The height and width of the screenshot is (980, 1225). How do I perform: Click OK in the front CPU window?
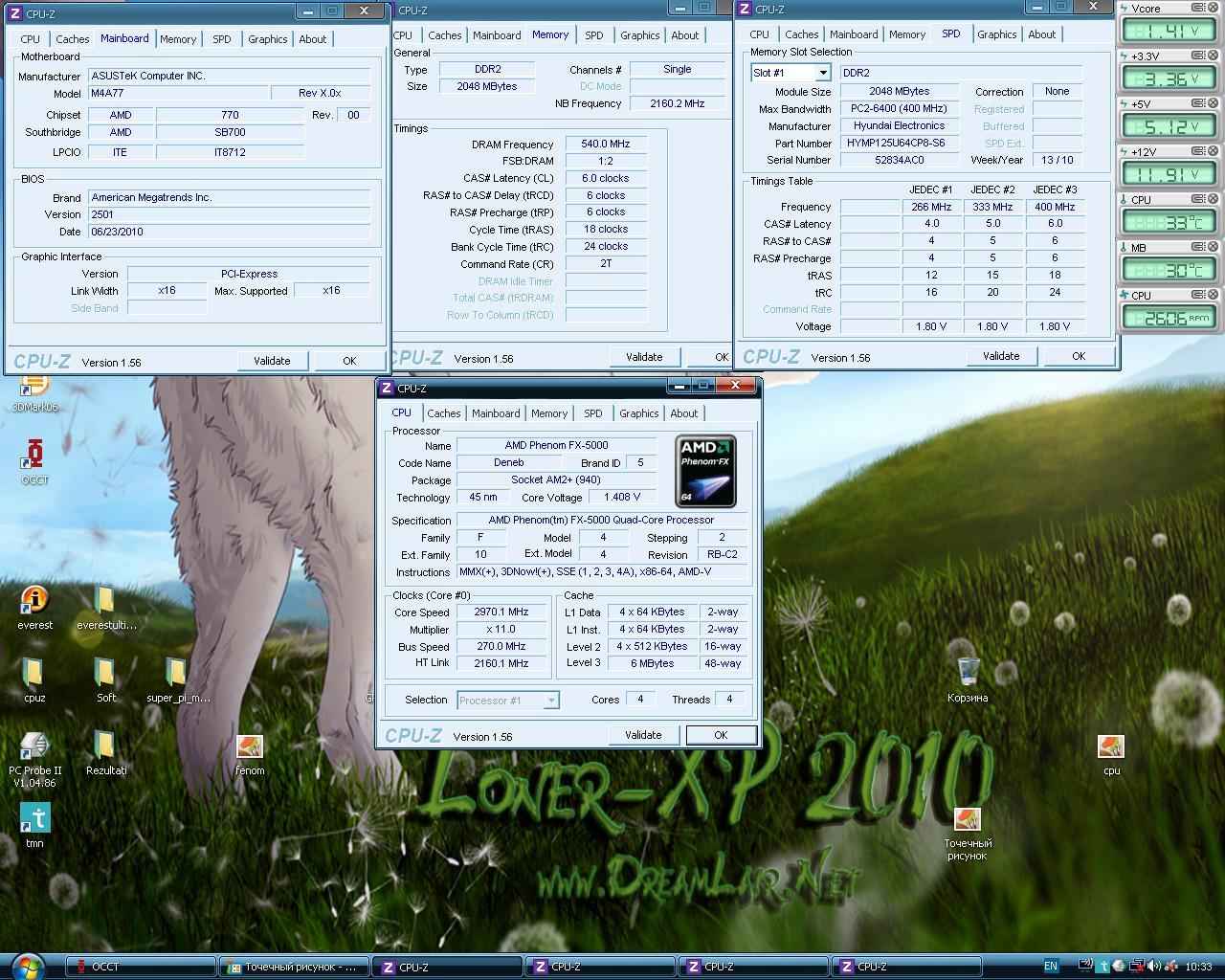(721, 735)
